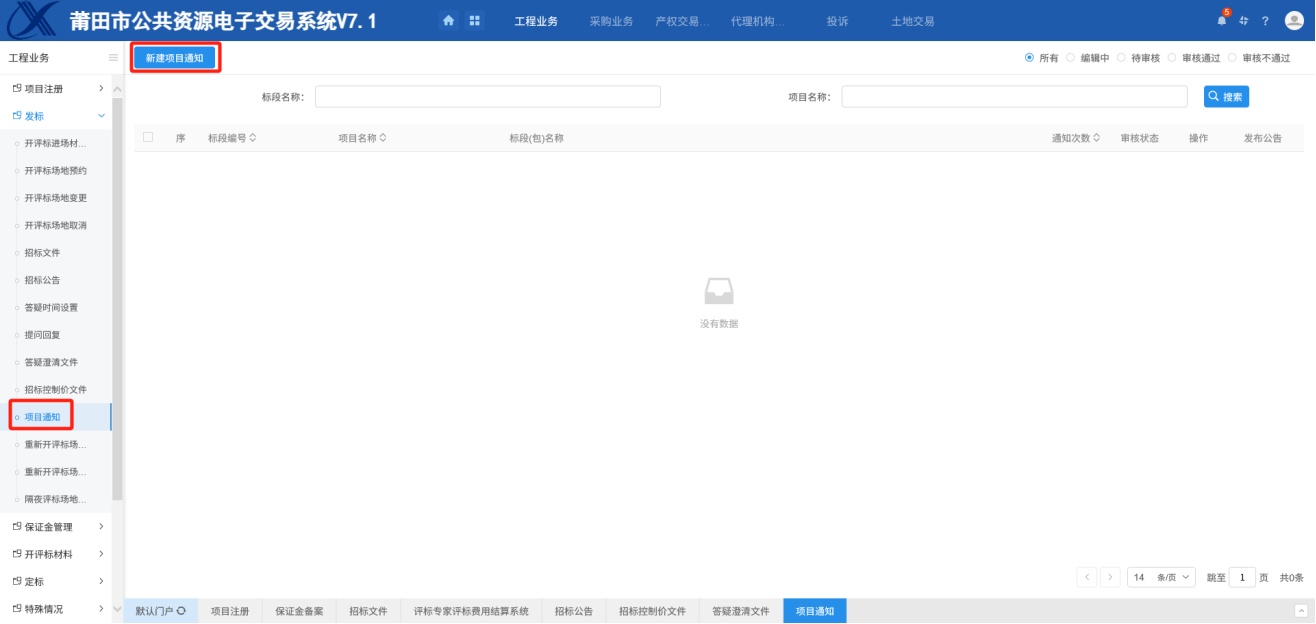Viewport: 1316px width, 624px height.
Task: Switch to the 招标文件 bottom tab
Action: pyautogui.click(x=367, y=611)
